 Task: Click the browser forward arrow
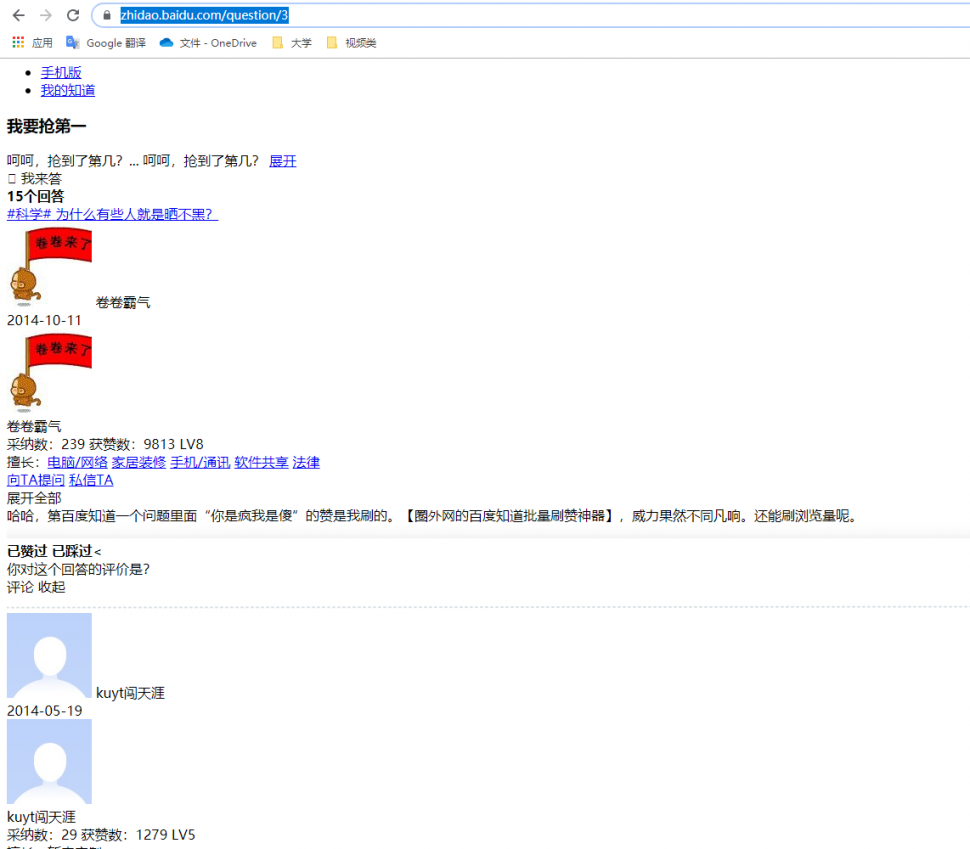[45, 15]
